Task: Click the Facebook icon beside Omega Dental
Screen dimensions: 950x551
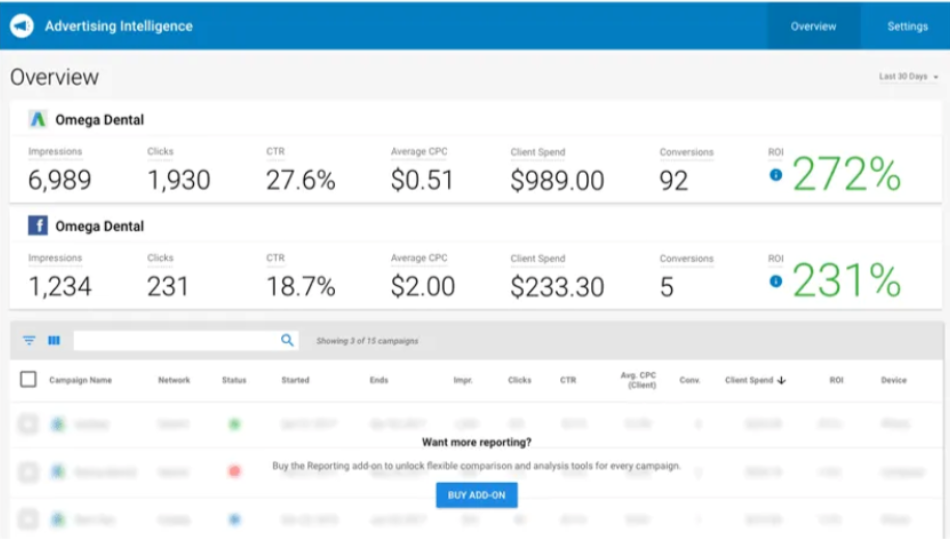Action: pyautogui.click(x=38, y=226)
